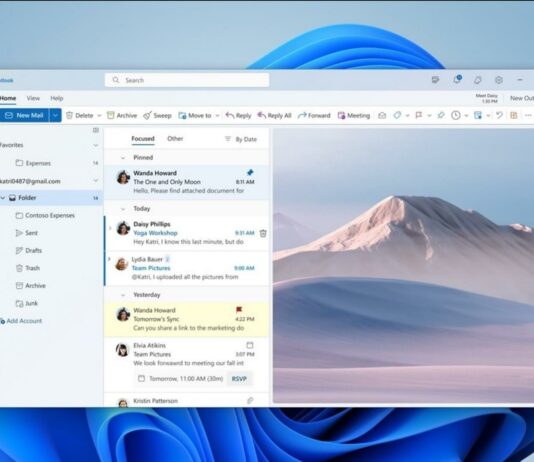Click the Add Account link

click(x=21, y=321)
